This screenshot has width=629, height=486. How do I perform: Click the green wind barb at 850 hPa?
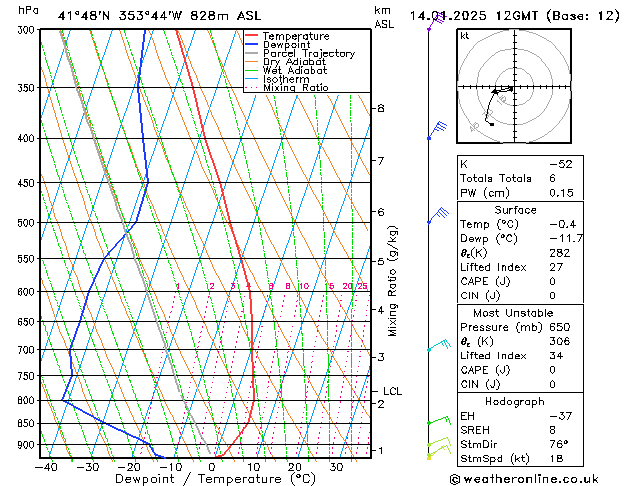439,420
